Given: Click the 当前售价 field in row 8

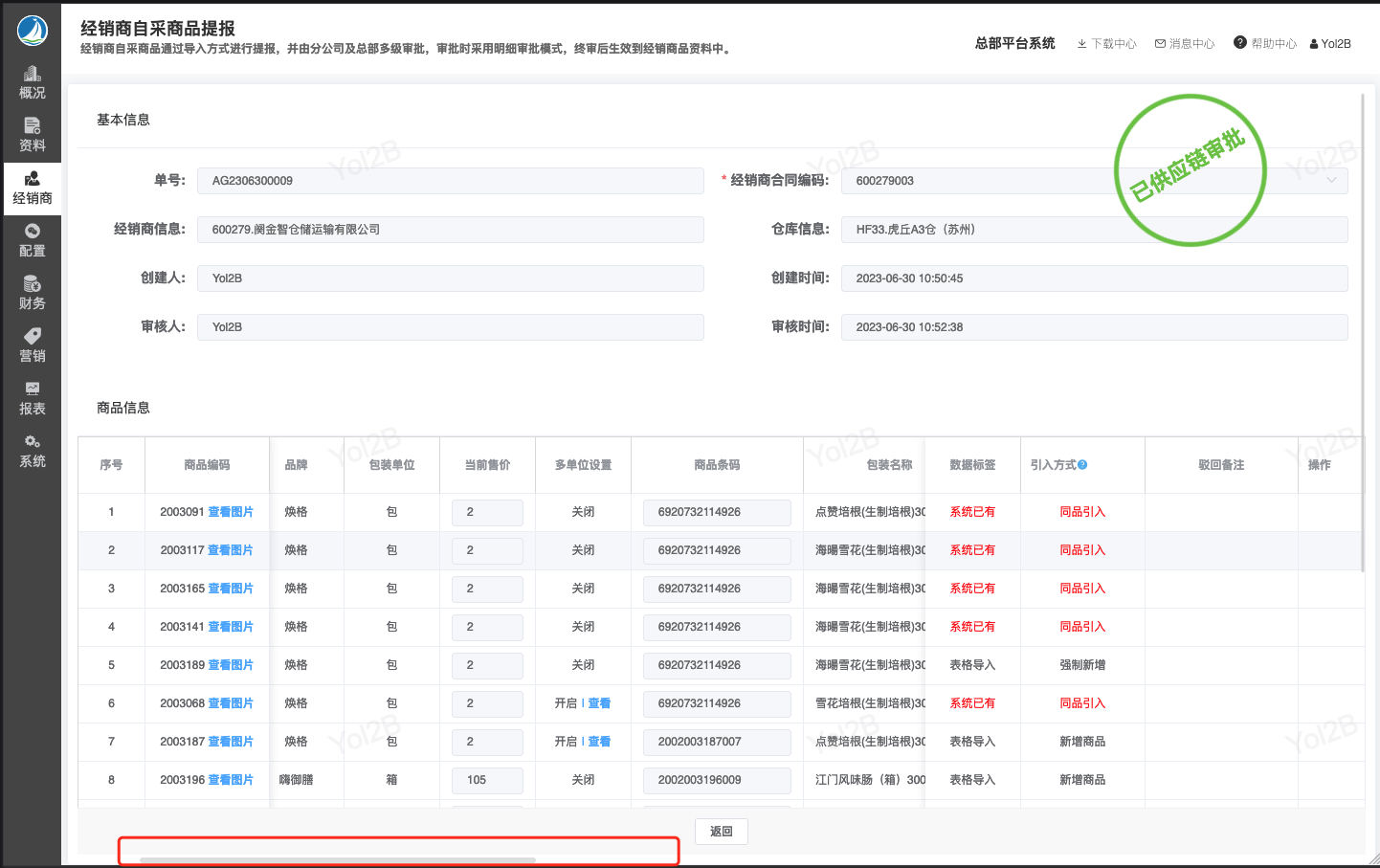Looking at the screenshot, I should (487, 780).
